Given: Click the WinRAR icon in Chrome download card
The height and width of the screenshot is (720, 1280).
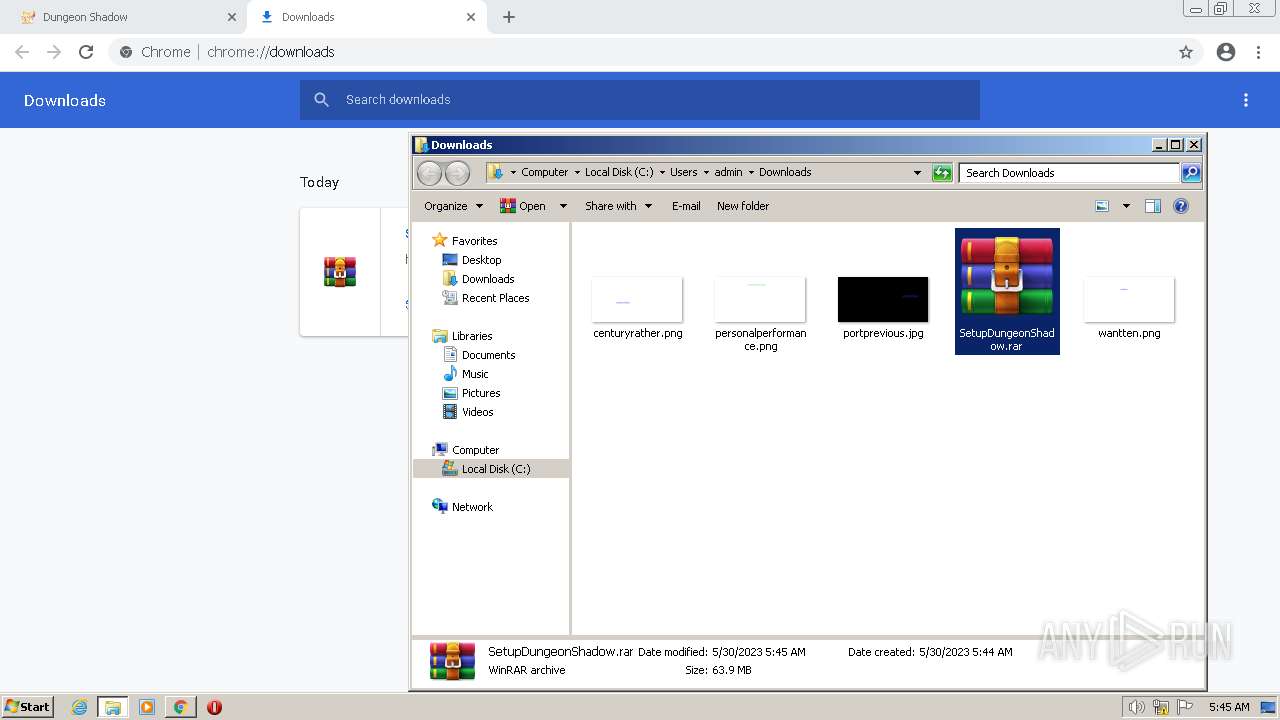Looking at the screenshot, I should click(340, 272).
